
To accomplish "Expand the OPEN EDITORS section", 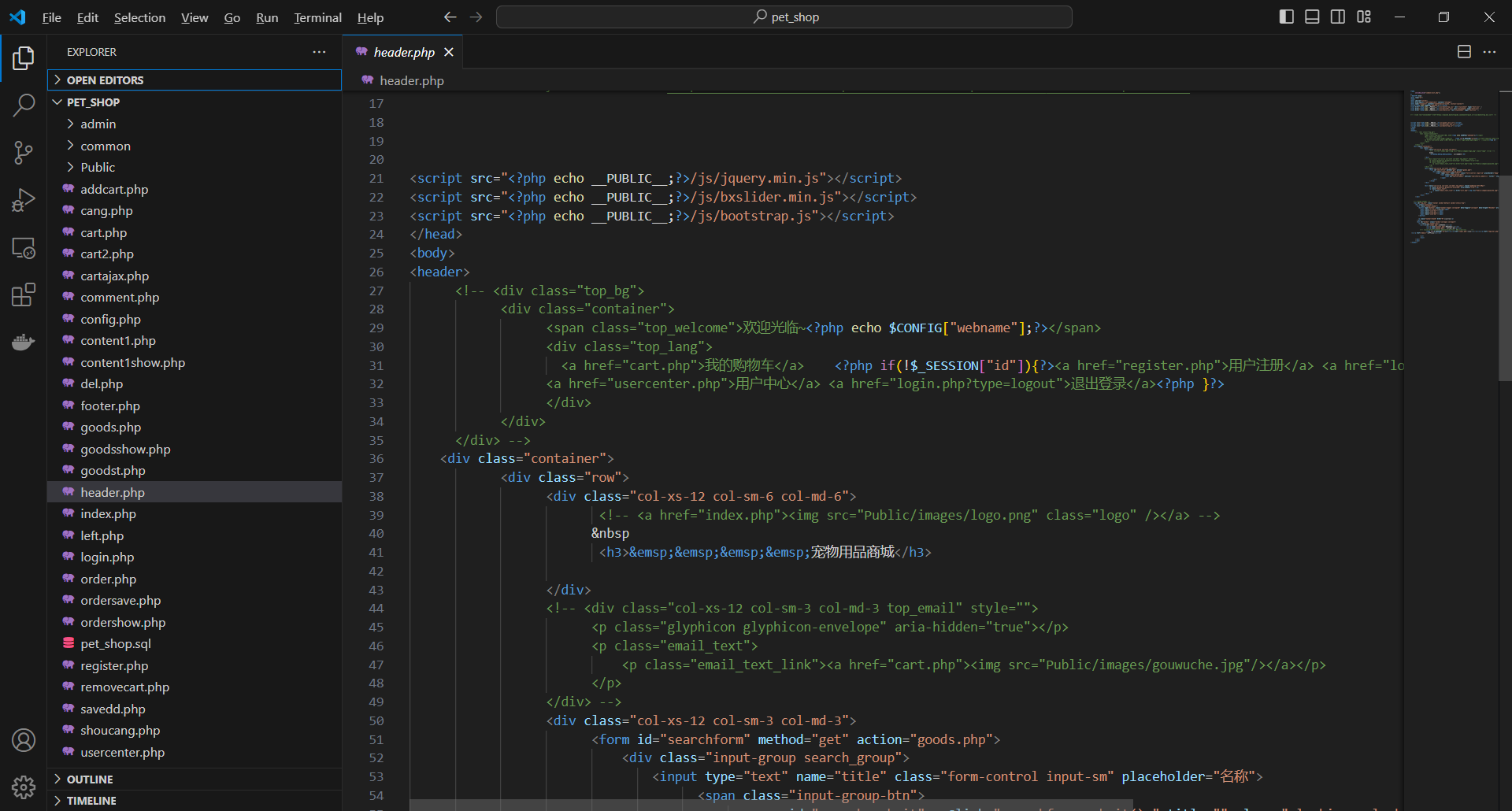I will point(195,80).
